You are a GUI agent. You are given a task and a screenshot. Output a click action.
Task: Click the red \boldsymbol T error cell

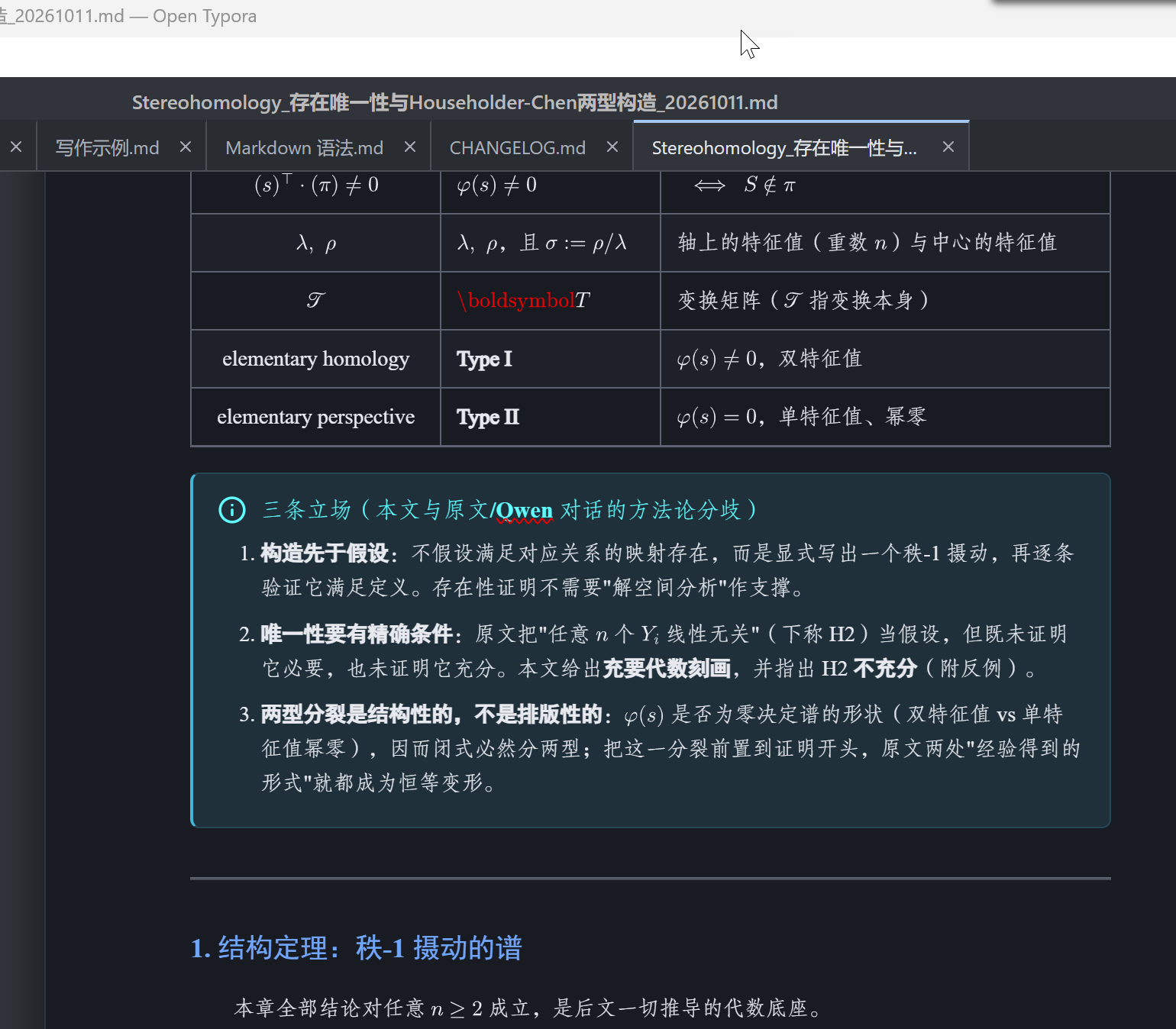tap(550, 301)
